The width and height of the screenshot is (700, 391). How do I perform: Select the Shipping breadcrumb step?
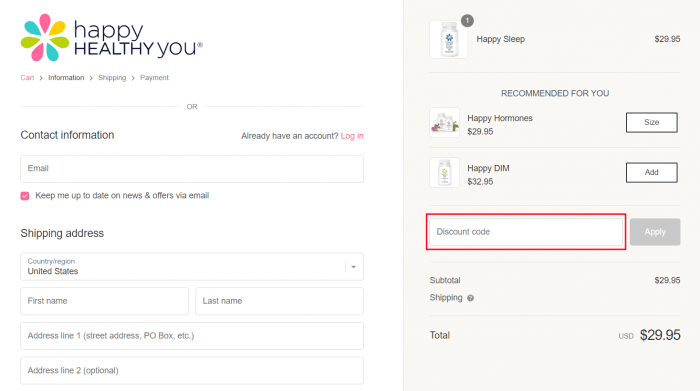click(112, 78)
